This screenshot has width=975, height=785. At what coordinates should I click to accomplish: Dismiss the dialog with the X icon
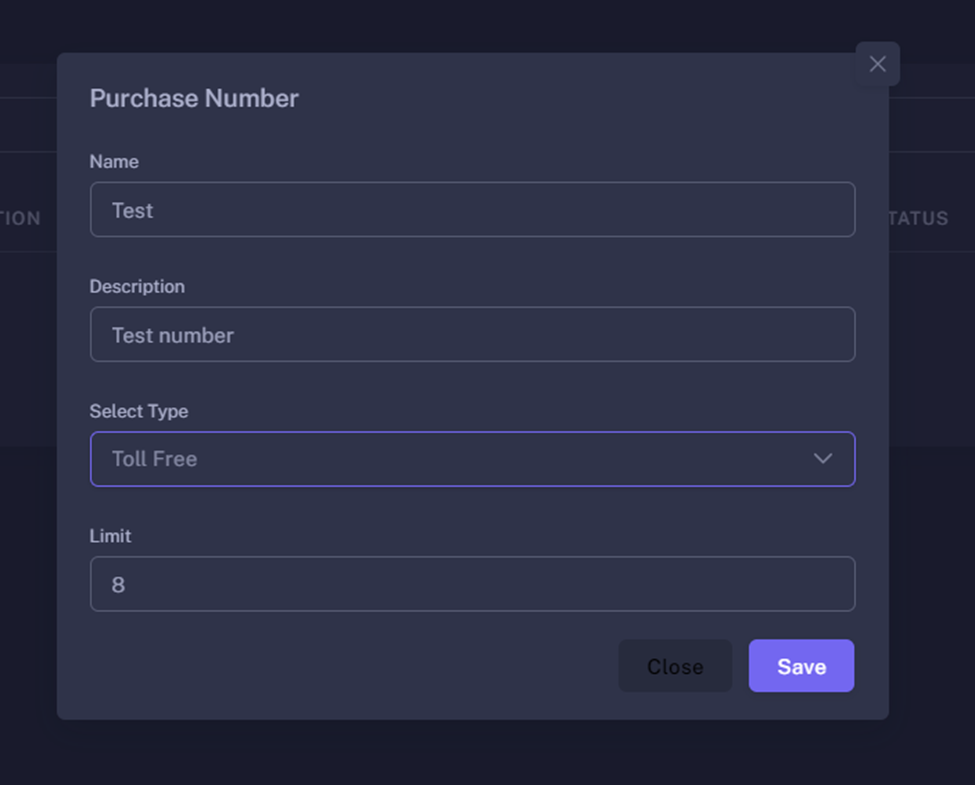coord(877,64)
